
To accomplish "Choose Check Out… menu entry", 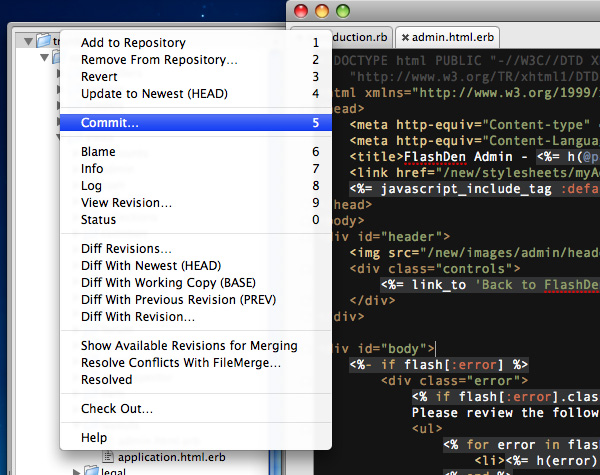I will pos(117,409).
